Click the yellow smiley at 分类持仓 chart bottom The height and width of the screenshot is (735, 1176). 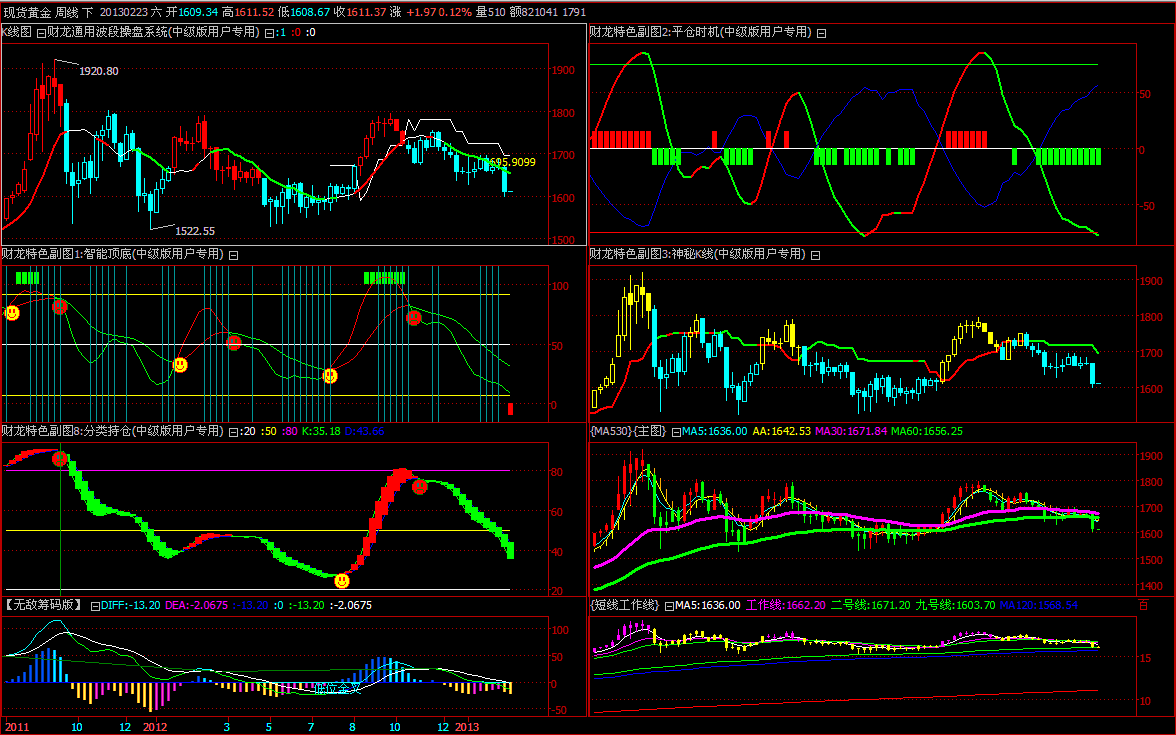pyautogui.click(x=342, y=580)
